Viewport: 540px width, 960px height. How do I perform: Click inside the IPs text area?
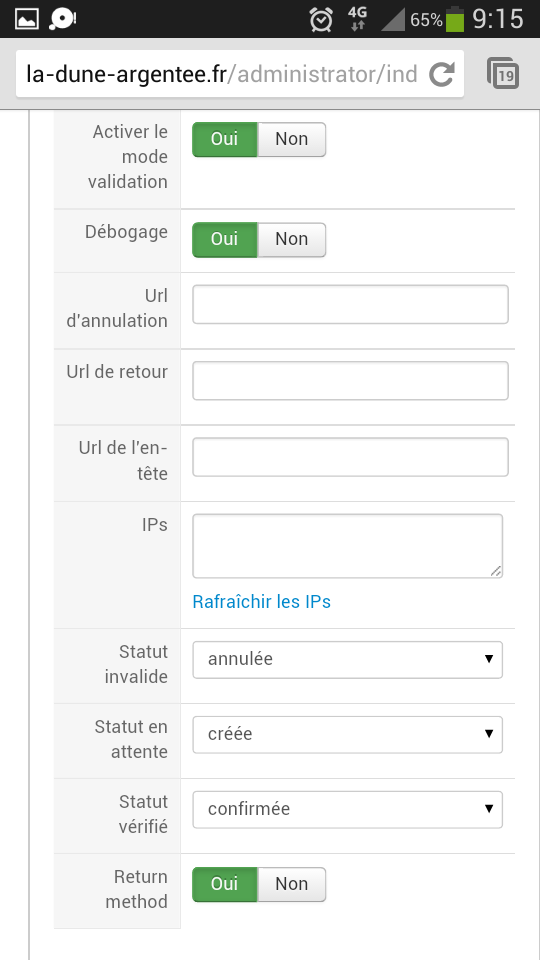[348, 546]
